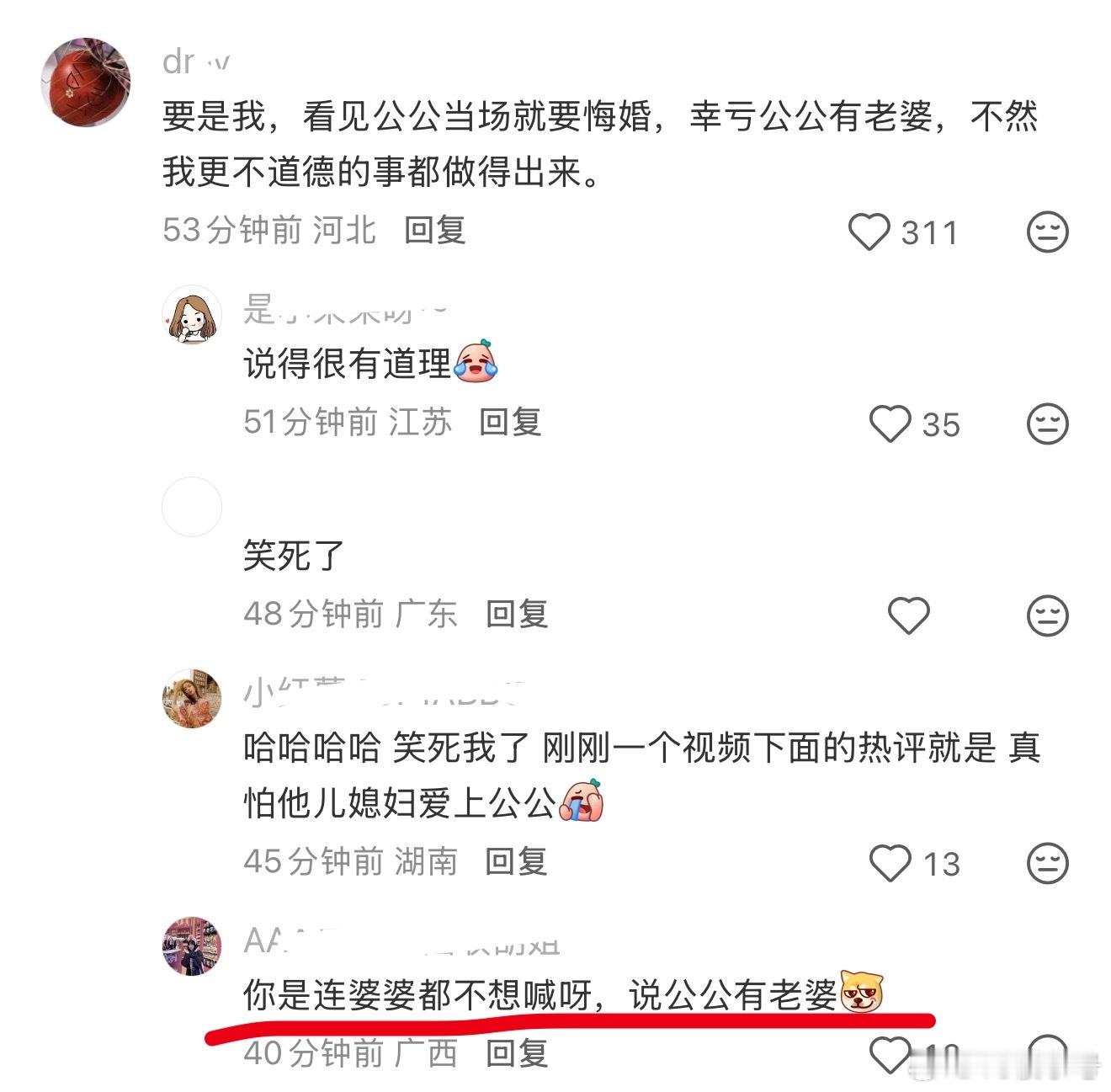The image size is (1111, 1092).
Task: Dislike the 湖南 reply
Action: (1048, 863)
